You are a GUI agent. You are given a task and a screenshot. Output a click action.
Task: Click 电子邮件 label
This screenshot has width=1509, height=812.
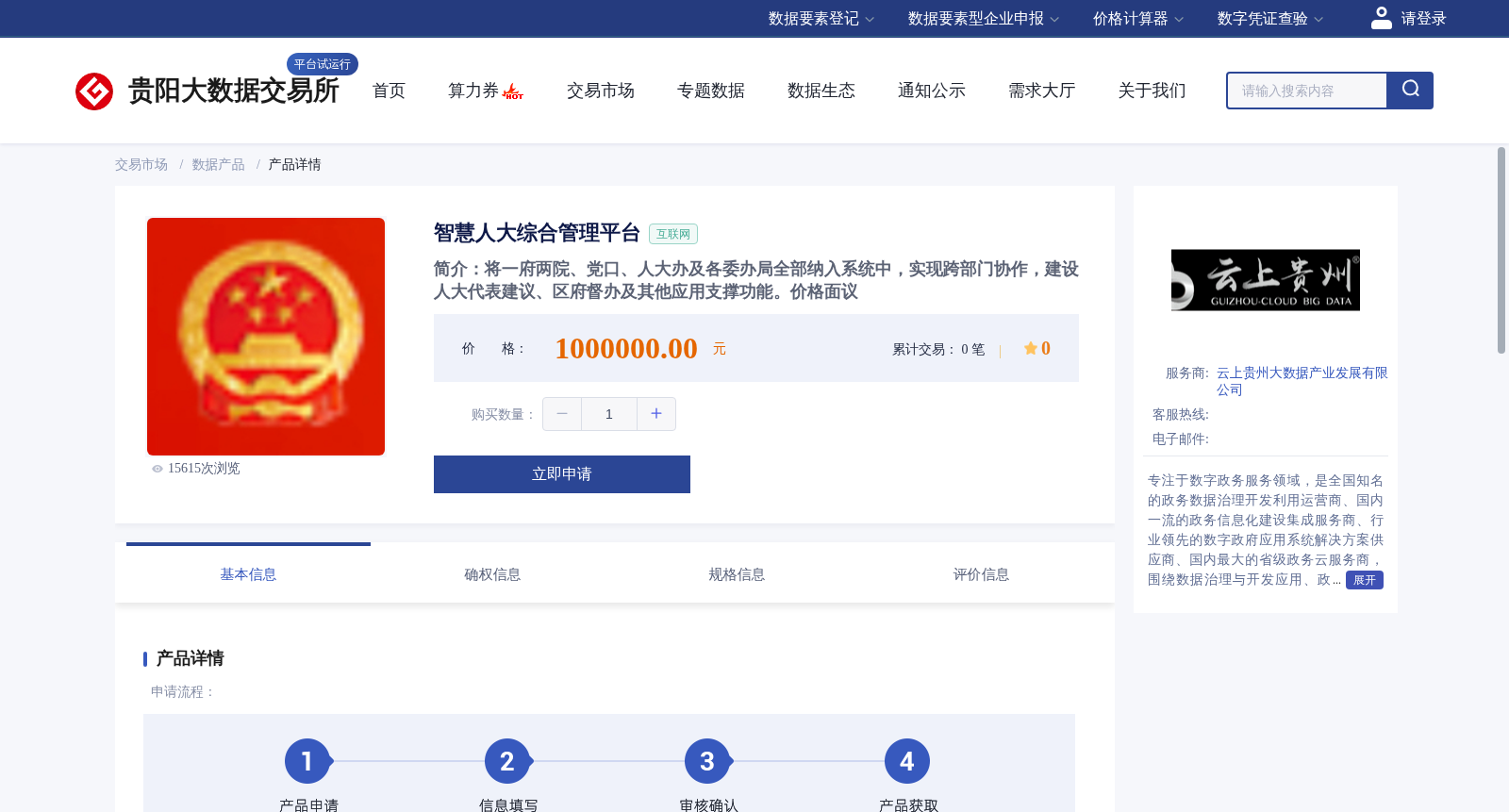[x=1181, y=439]
